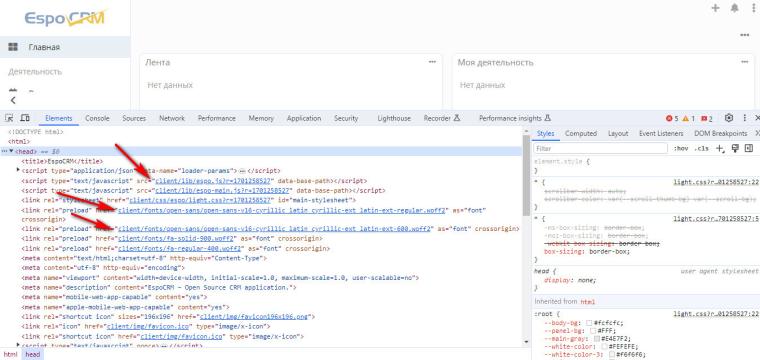
Task: Click the plus quick-create icon
Action: (715, 8)
